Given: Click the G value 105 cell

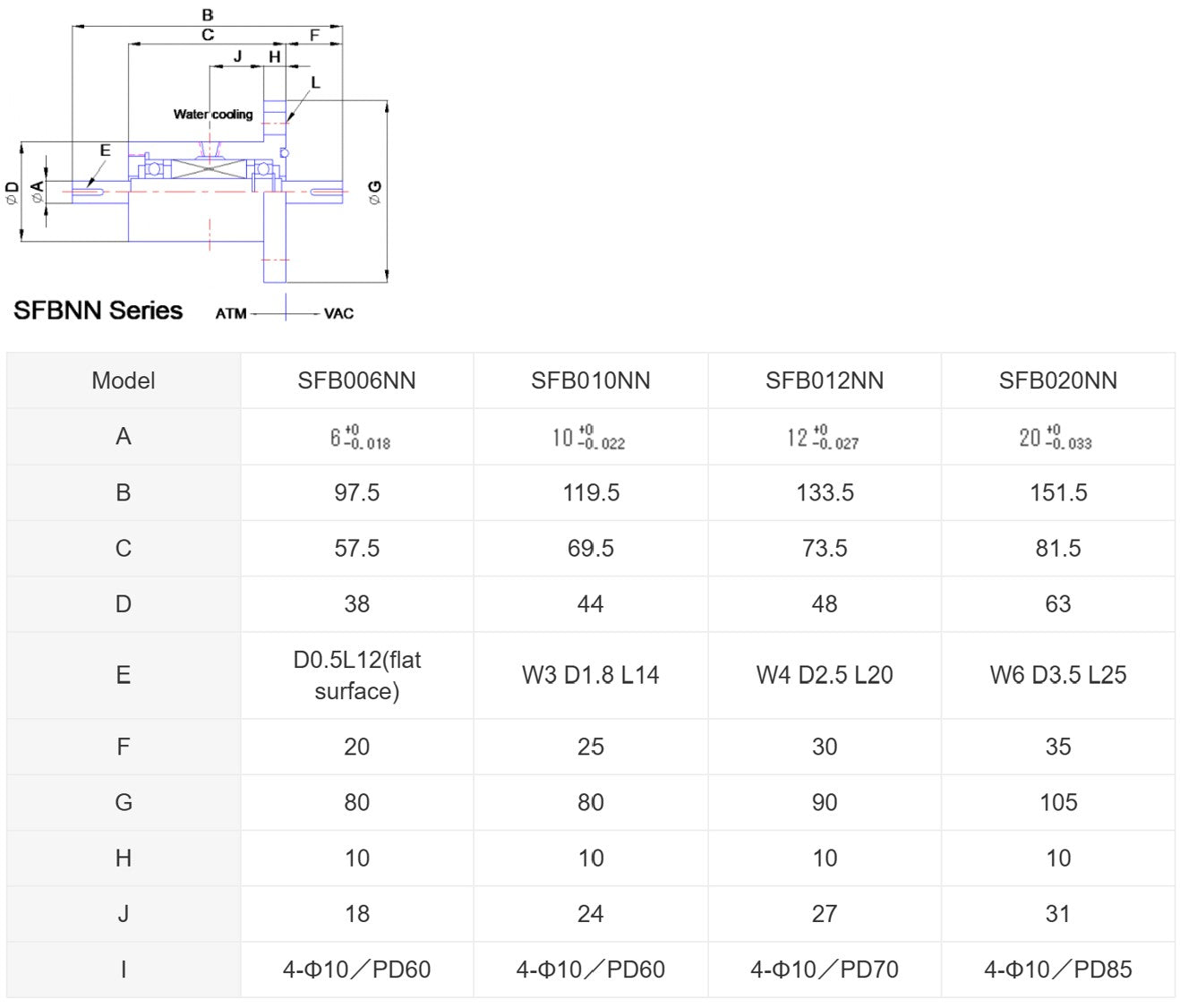Looking at the screenshot, I should pos(1058,802).
